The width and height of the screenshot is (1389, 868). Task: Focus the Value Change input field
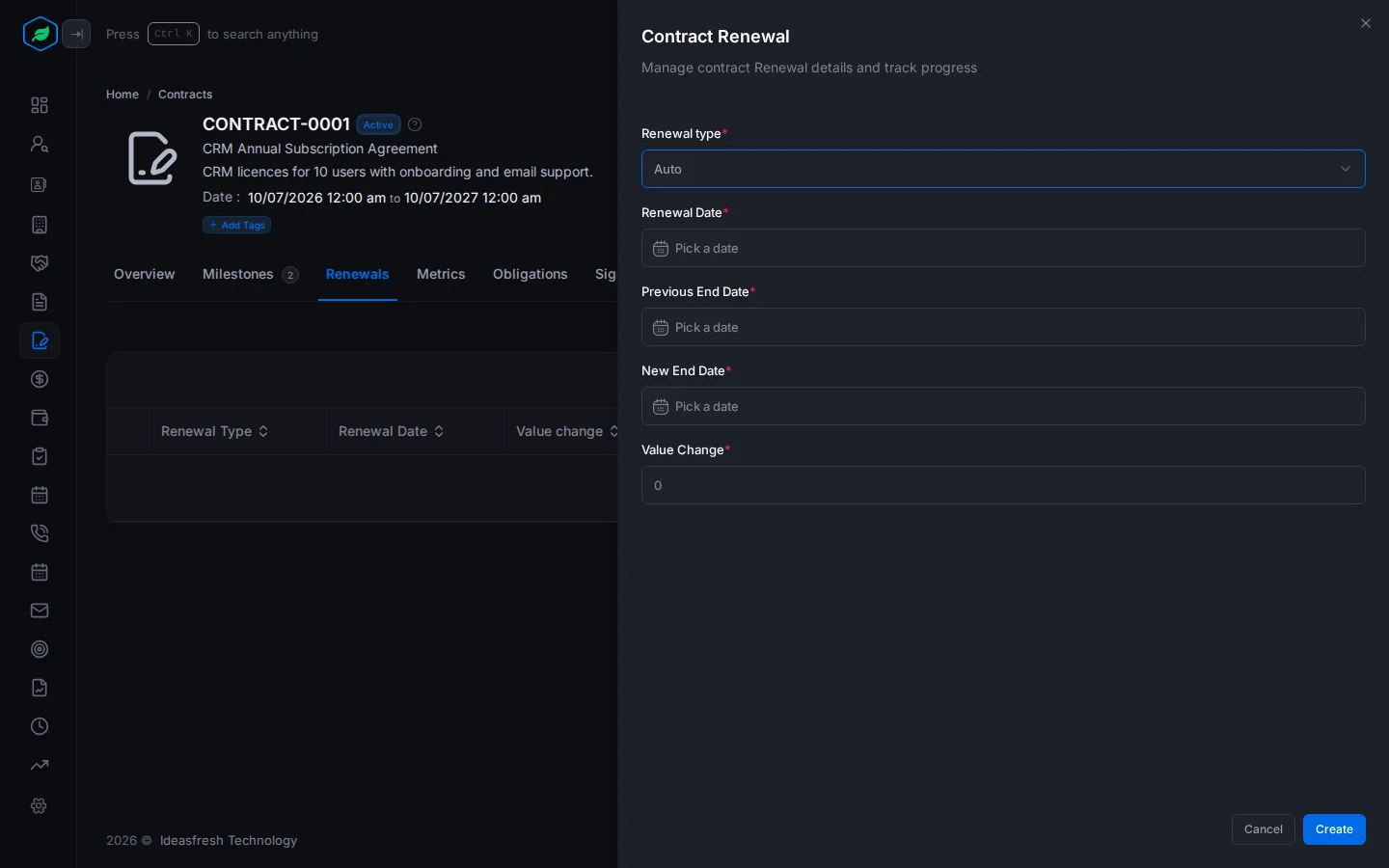pyautogui.click(x=1003, y=485)
